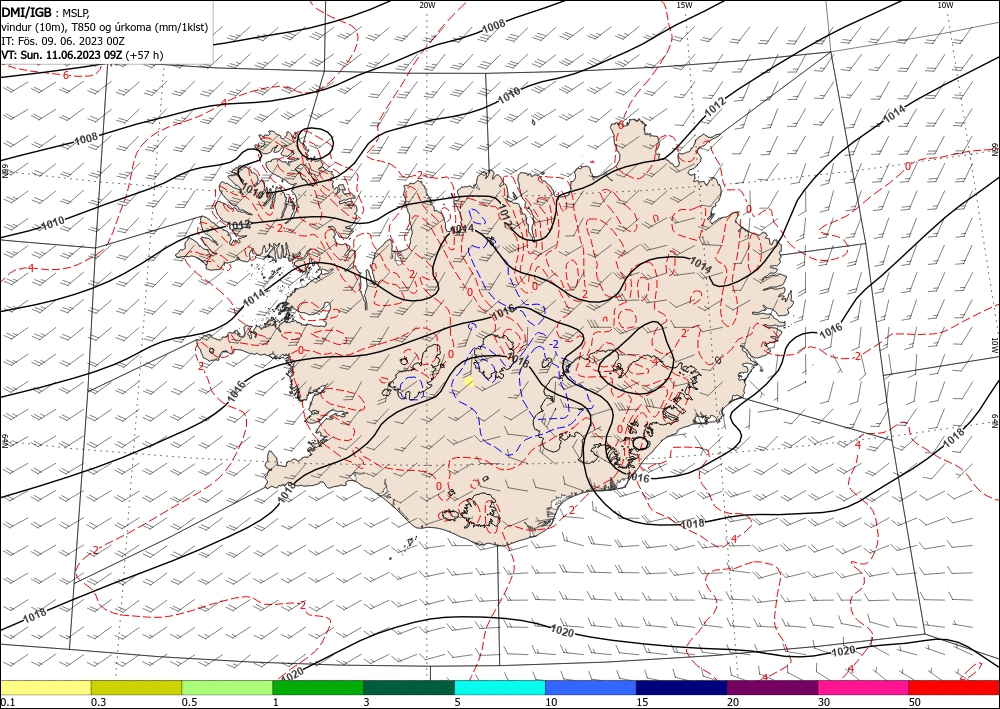Choose the navy 15–20 legend swatch
Image resolution: width=1000 pixels, height=709 pixels.
(x=682, y=687)
